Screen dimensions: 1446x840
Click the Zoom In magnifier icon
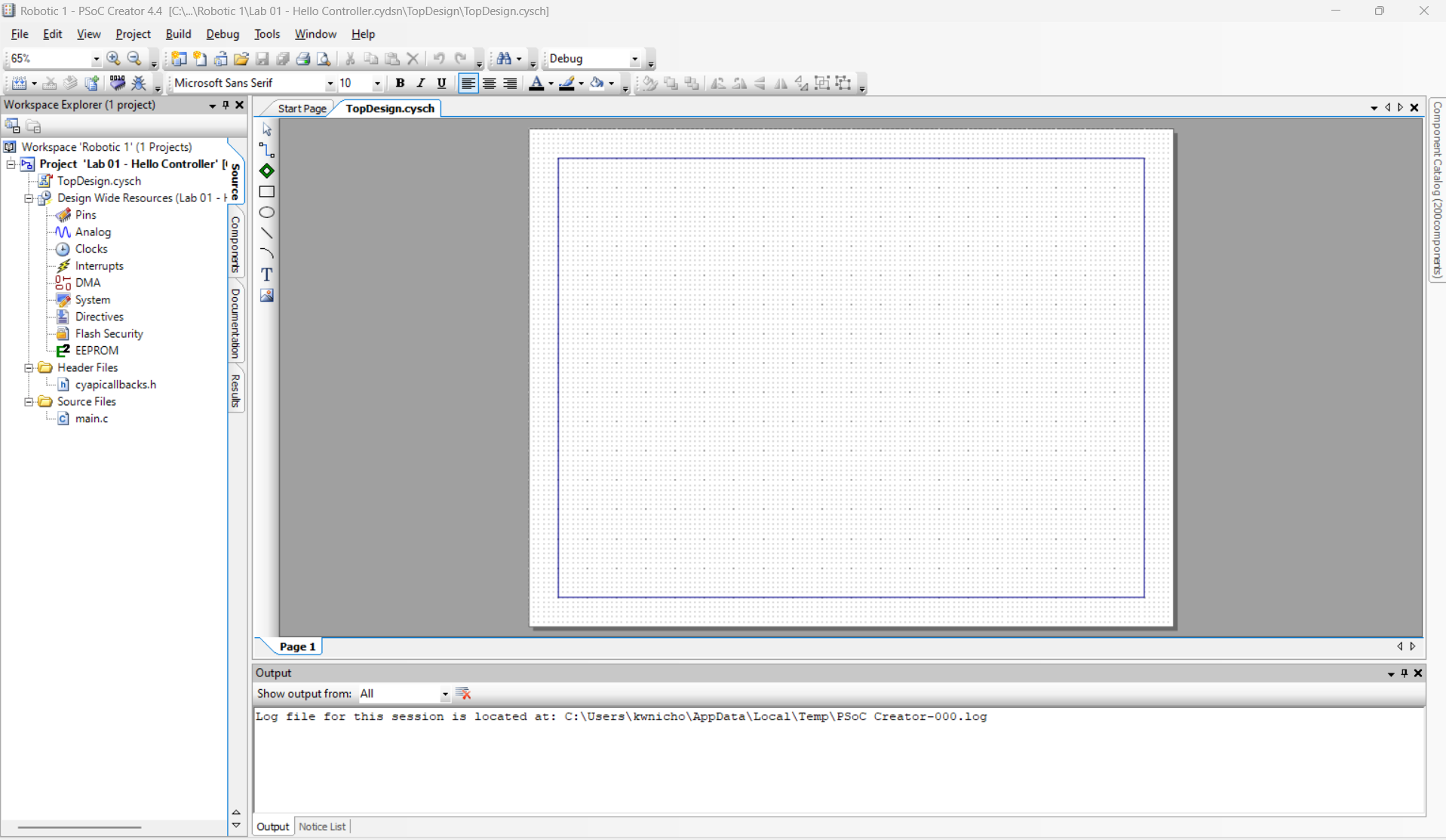coord(114,59)
